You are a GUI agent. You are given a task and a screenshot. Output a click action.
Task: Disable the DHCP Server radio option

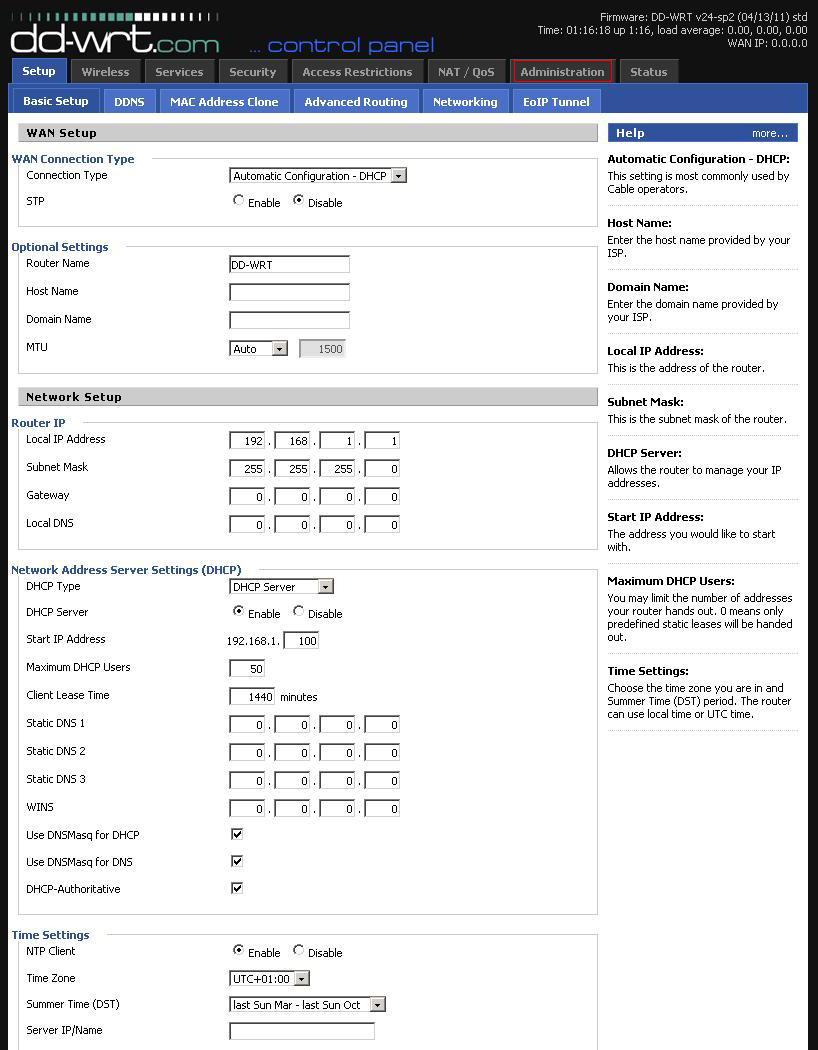299,611
